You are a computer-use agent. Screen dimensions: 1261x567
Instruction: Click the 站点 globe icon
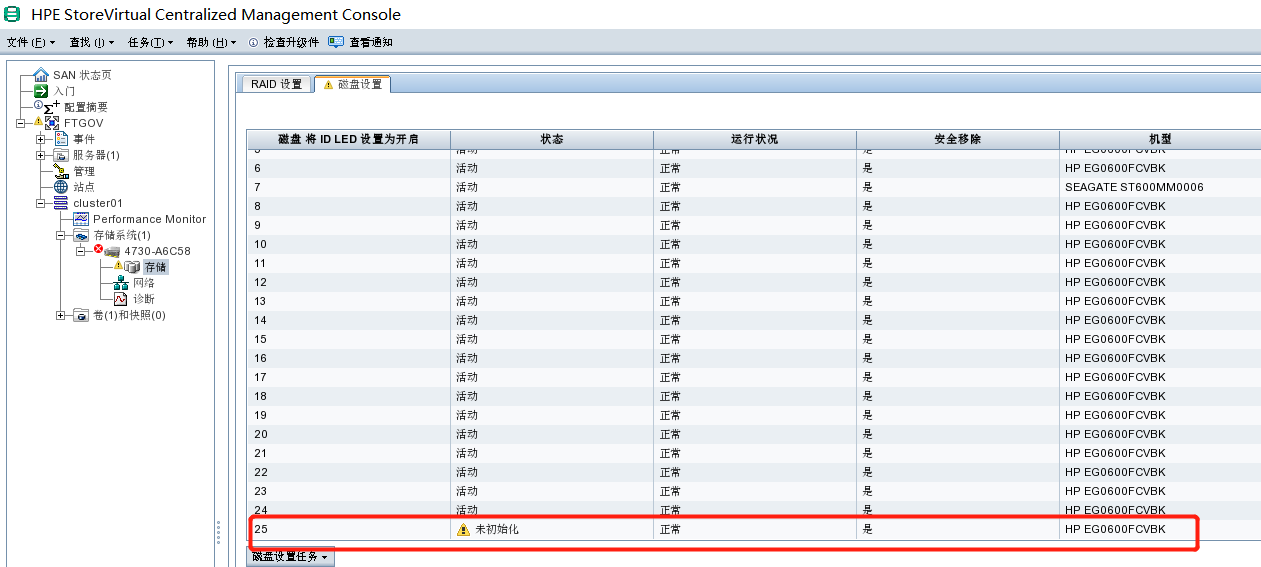(x=61, y=187)
